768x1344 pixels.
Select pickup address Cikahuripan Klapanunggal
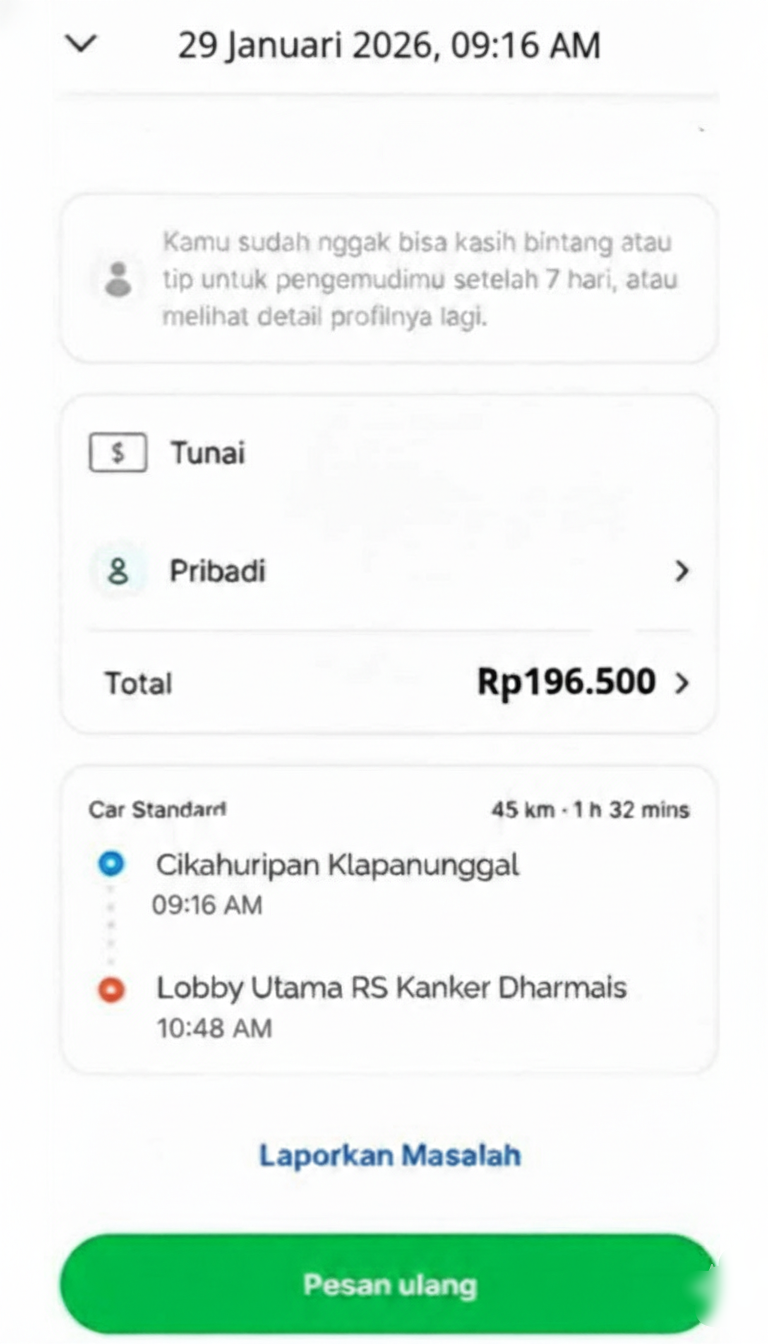337,865
